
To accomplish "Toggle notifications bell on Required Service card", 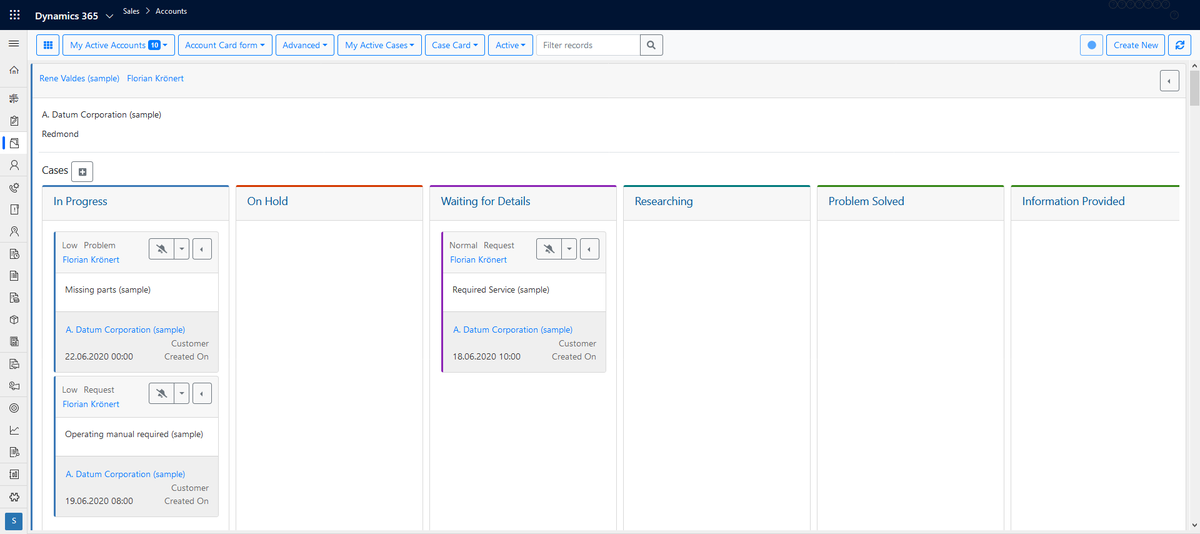I will tap(548, 249).
